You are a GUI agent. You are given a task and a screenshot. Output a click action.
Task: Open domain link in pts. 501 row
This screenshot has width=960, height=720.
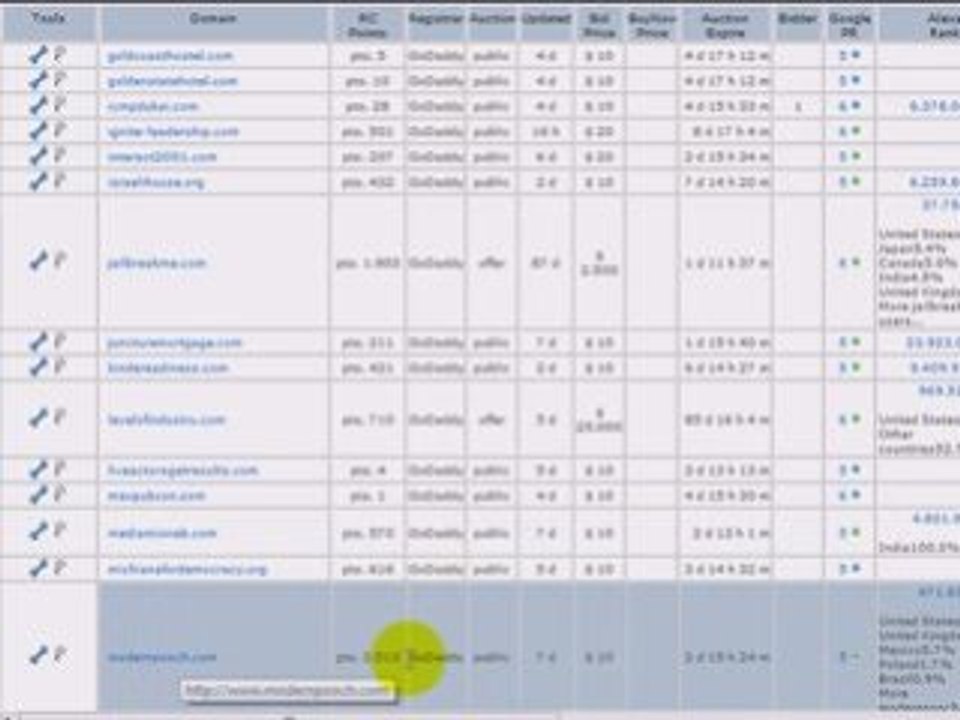(172, 132)
